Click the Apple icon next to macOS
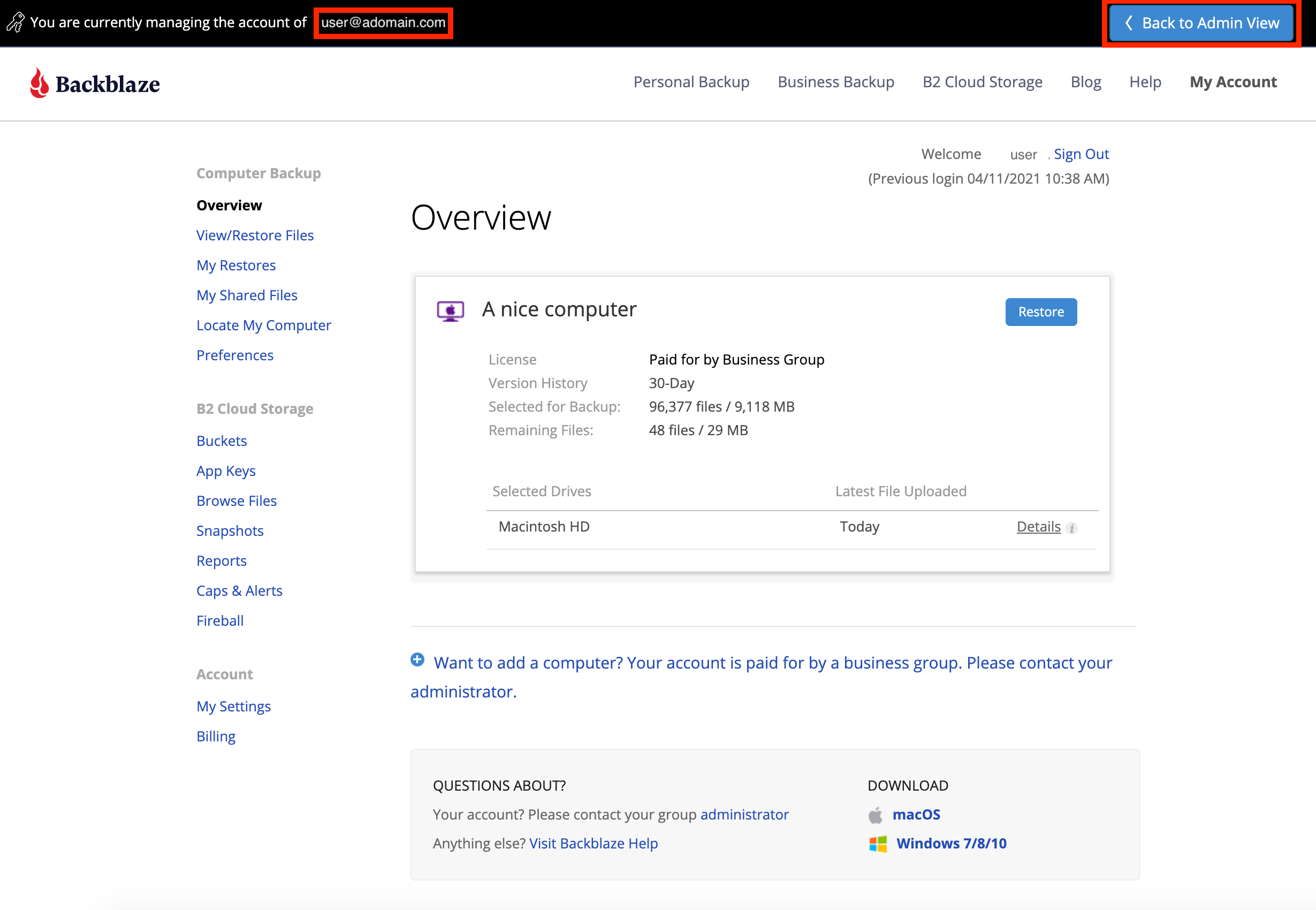 pos(876,815)
